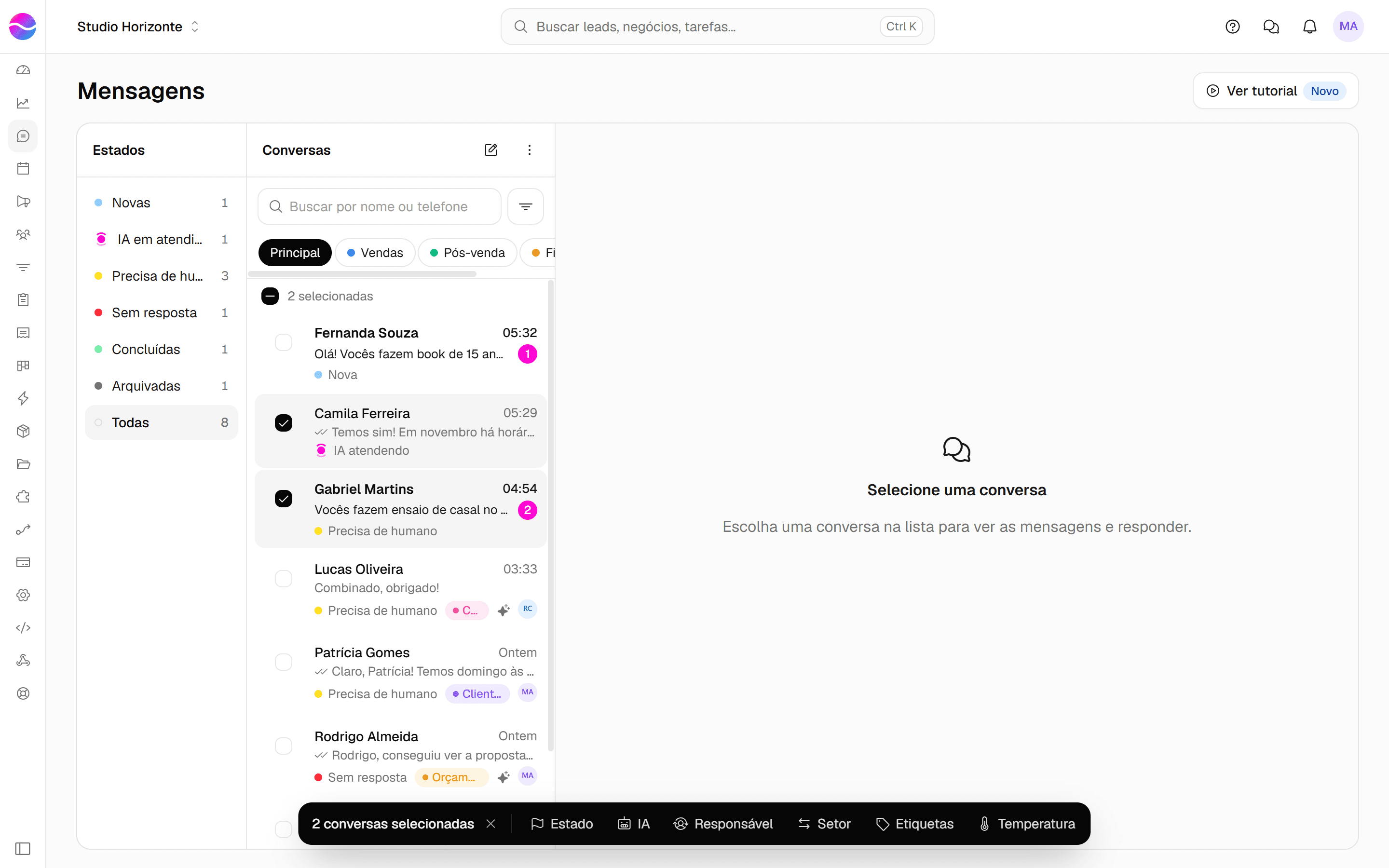Compose a new conversation with pencil icon
This screenshot has height=868, width=1389.
[491, 150]
